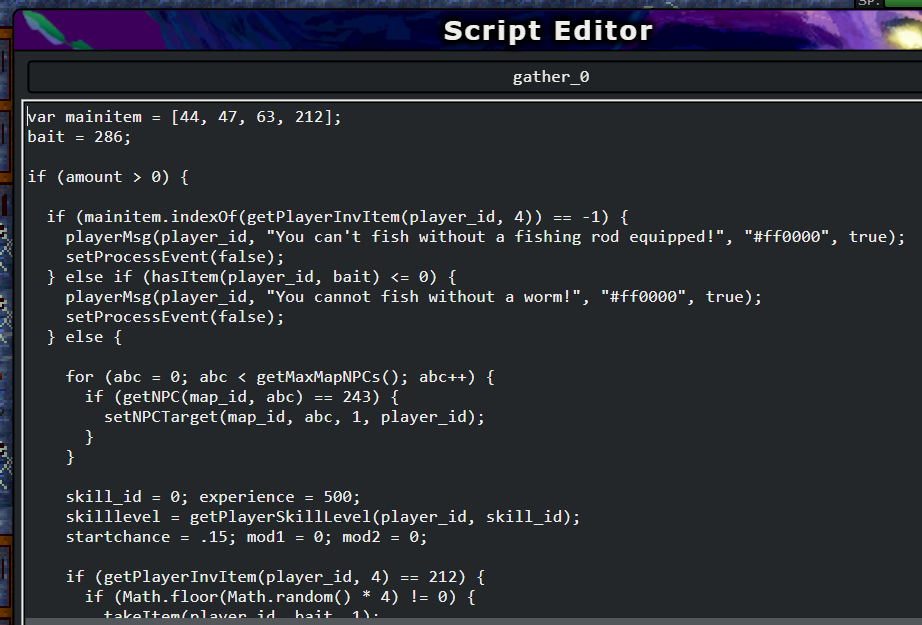Image resolution: width=922 pixels, height=625 pixels.
Task: Click the "else if (hasItem(player_id, bait)" line
Action: click(x=252, y=277)
